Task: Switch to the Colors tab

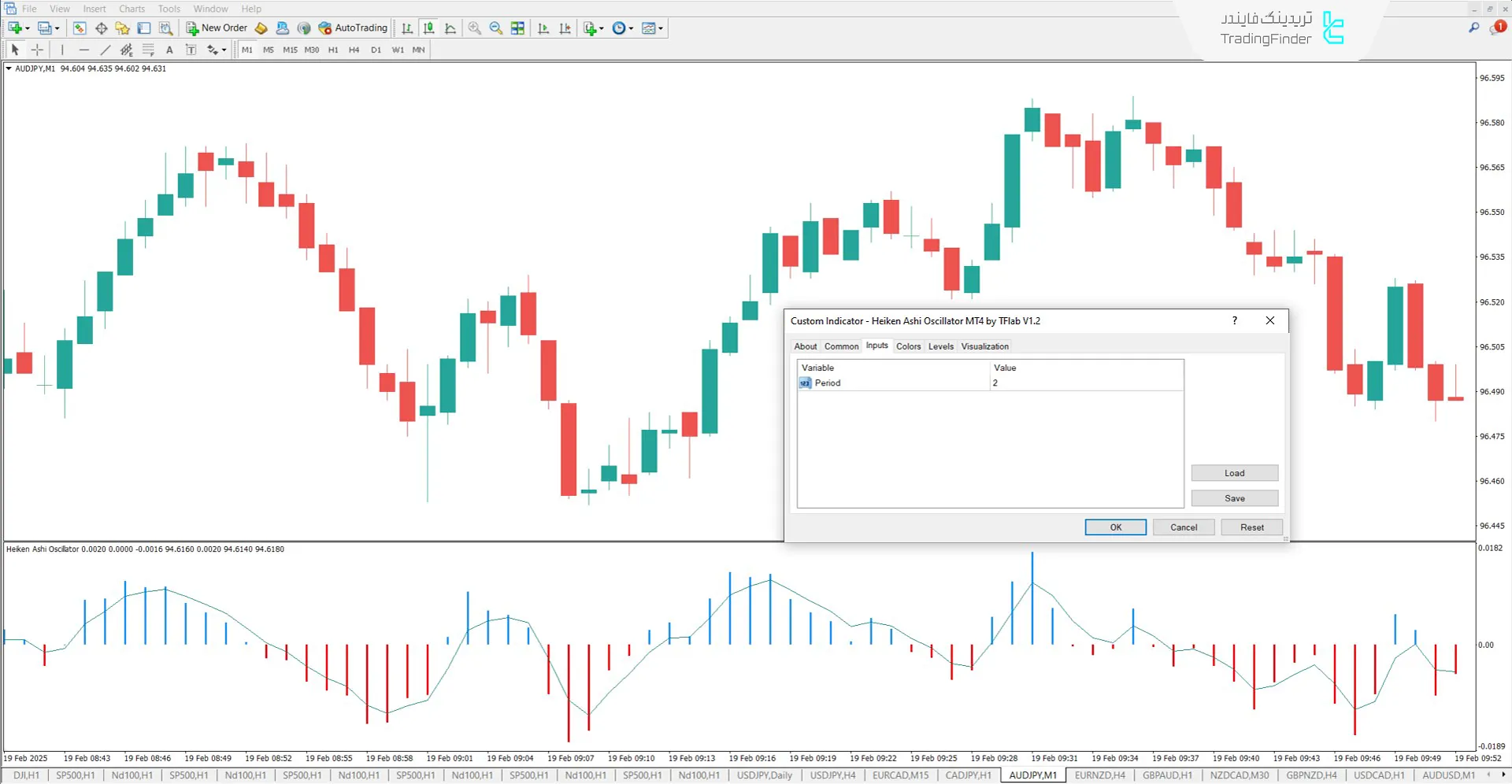Action: click(908, 346)
